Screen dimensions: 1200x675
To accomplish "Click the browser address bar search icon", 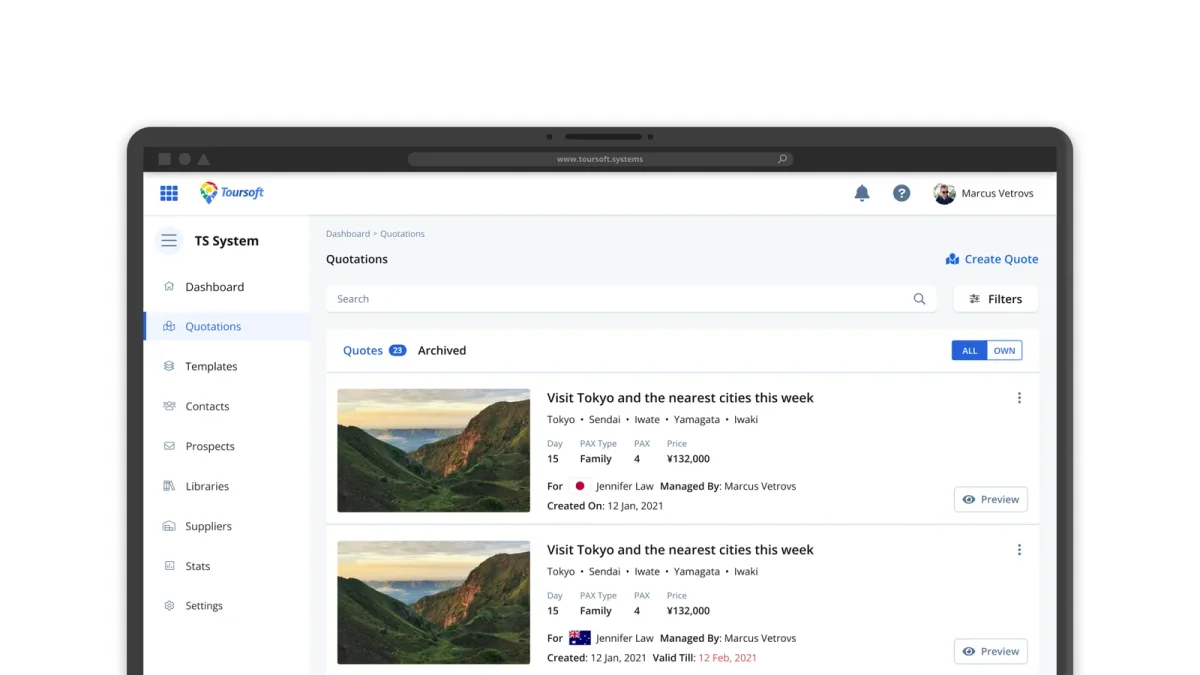I will click(783, 159).
